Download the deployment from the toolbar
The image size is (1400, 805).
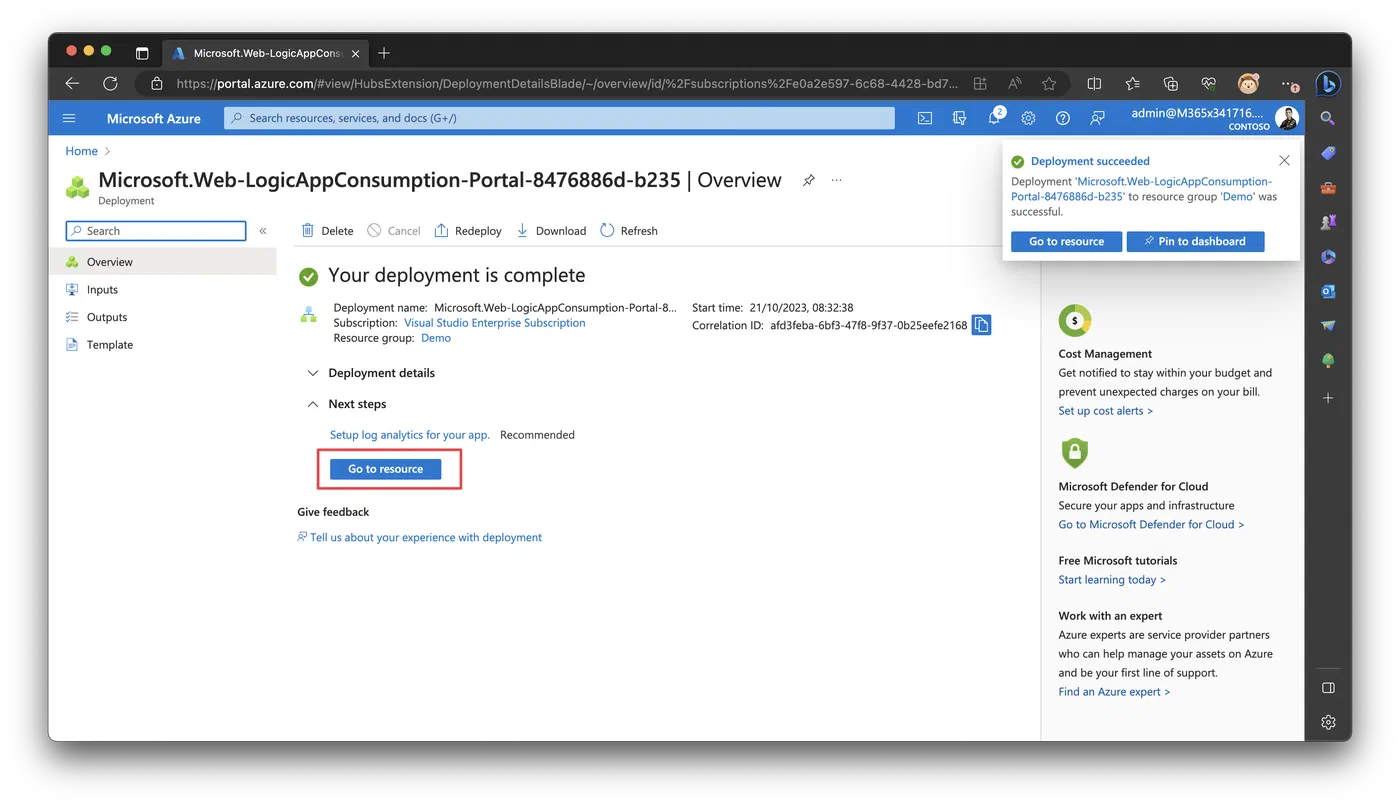(x=551, y=231)
